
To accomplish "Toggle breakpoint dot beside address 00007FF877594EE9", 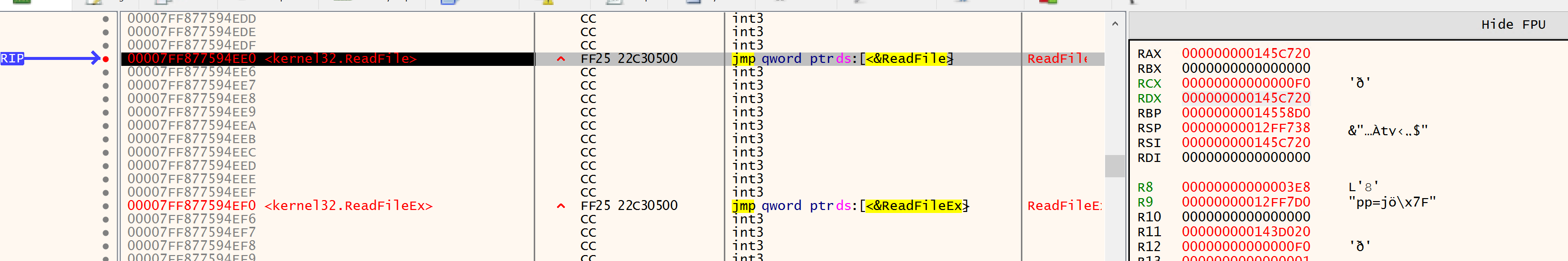I will tap(106, 112).
